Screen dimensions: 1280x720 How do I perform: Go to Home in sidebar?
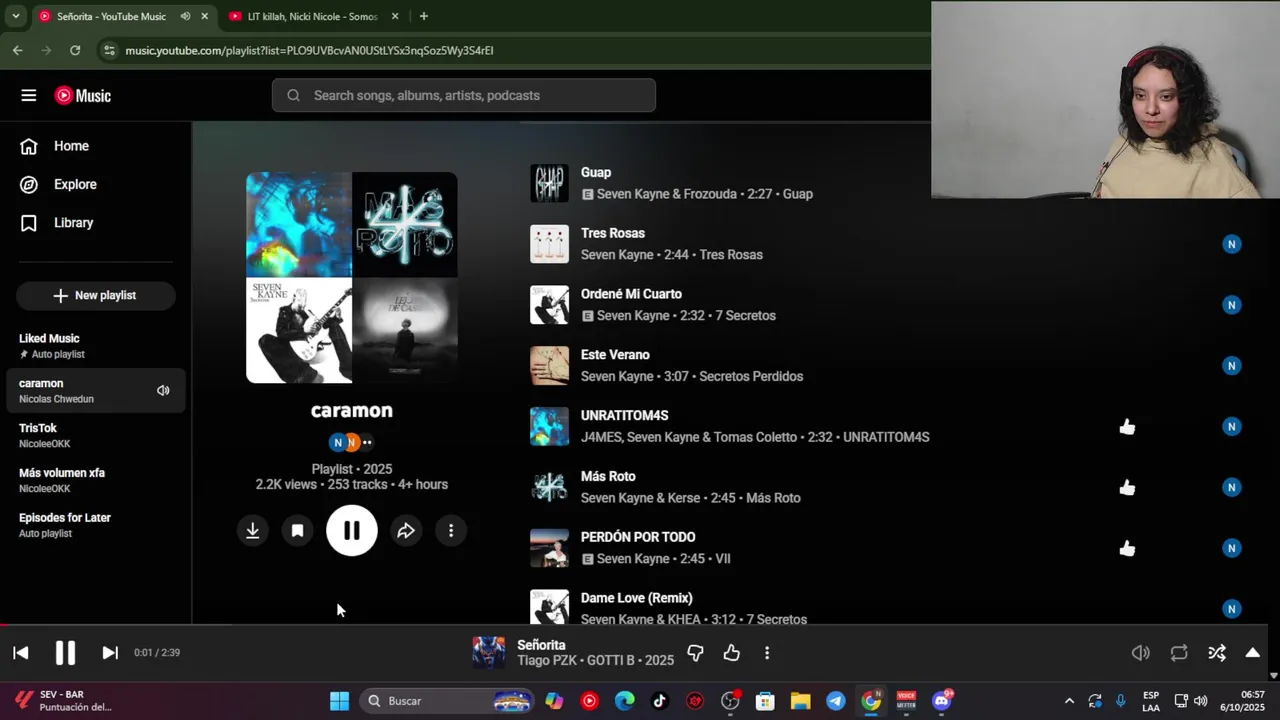click(95, 146)
